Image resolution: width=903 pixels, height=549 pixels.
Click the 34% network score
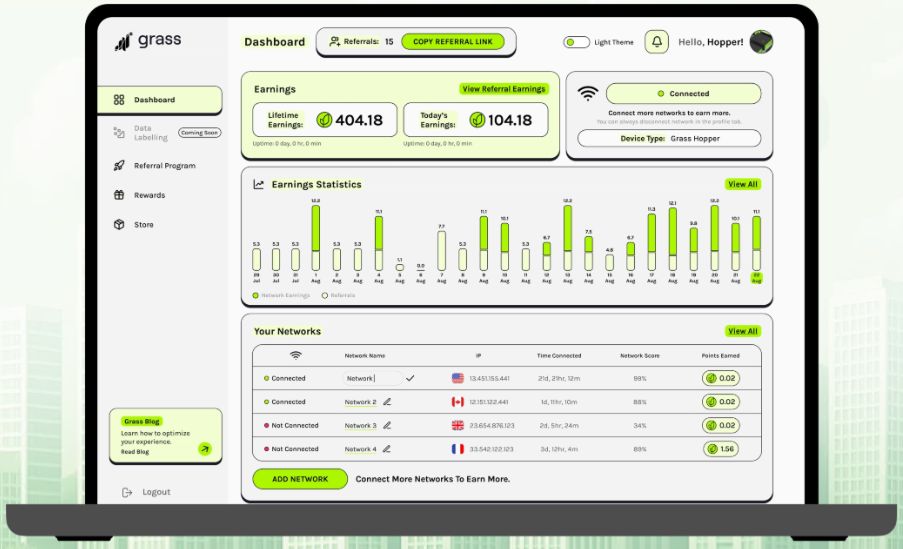(640, 426)
